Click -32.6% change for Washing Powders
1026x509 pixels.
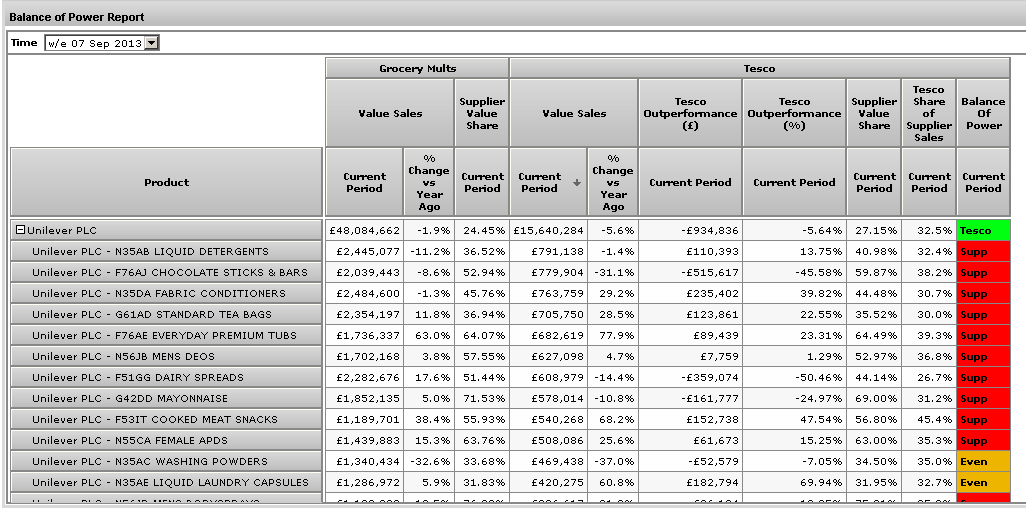tap(429, 461)
